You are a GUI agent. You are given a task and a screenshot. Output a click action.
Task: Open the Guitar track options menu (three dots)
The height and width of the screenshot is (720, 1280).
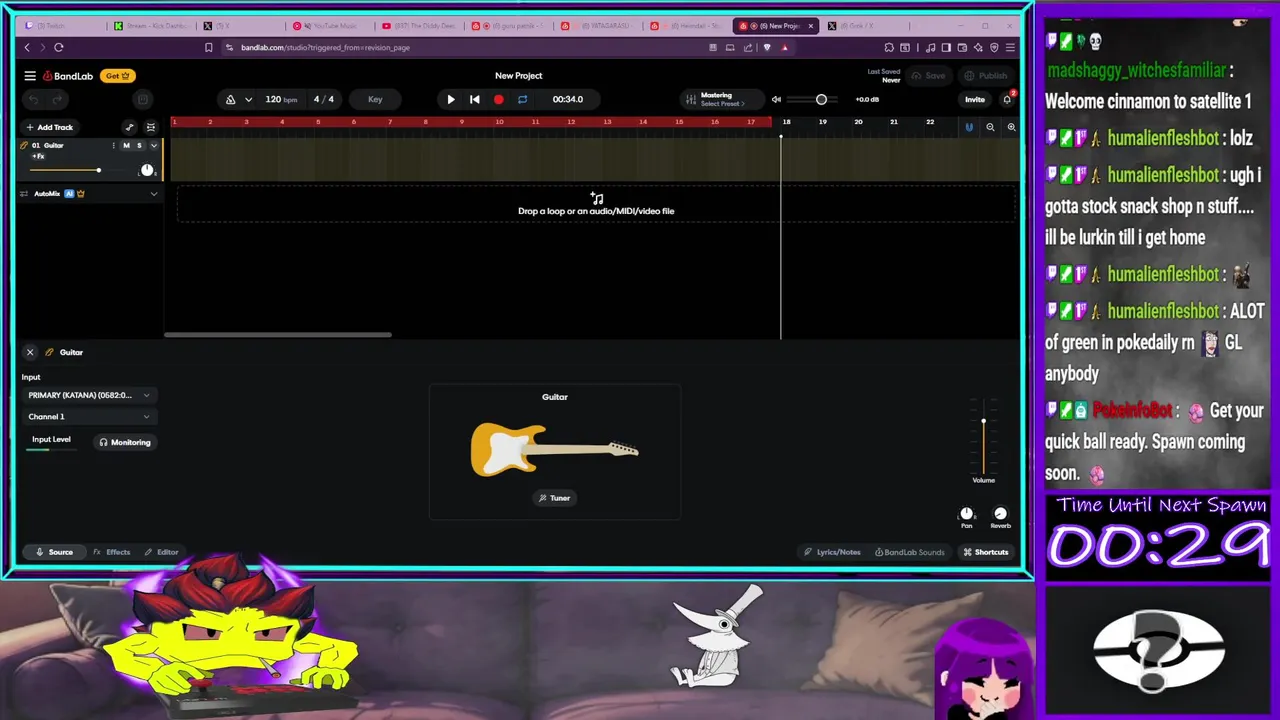pos(113,146)
